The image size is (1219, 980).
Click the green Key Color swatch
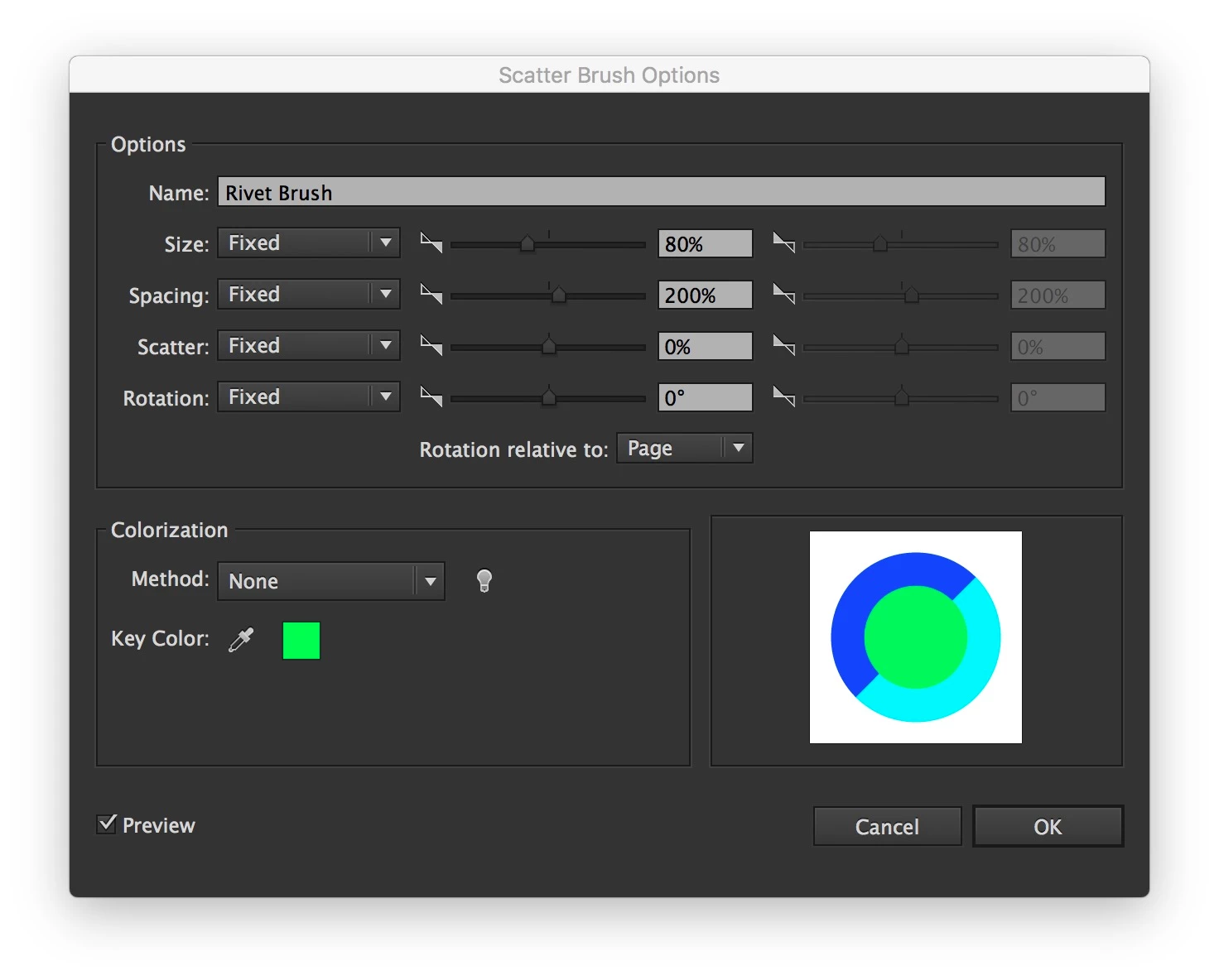(301, 641)
